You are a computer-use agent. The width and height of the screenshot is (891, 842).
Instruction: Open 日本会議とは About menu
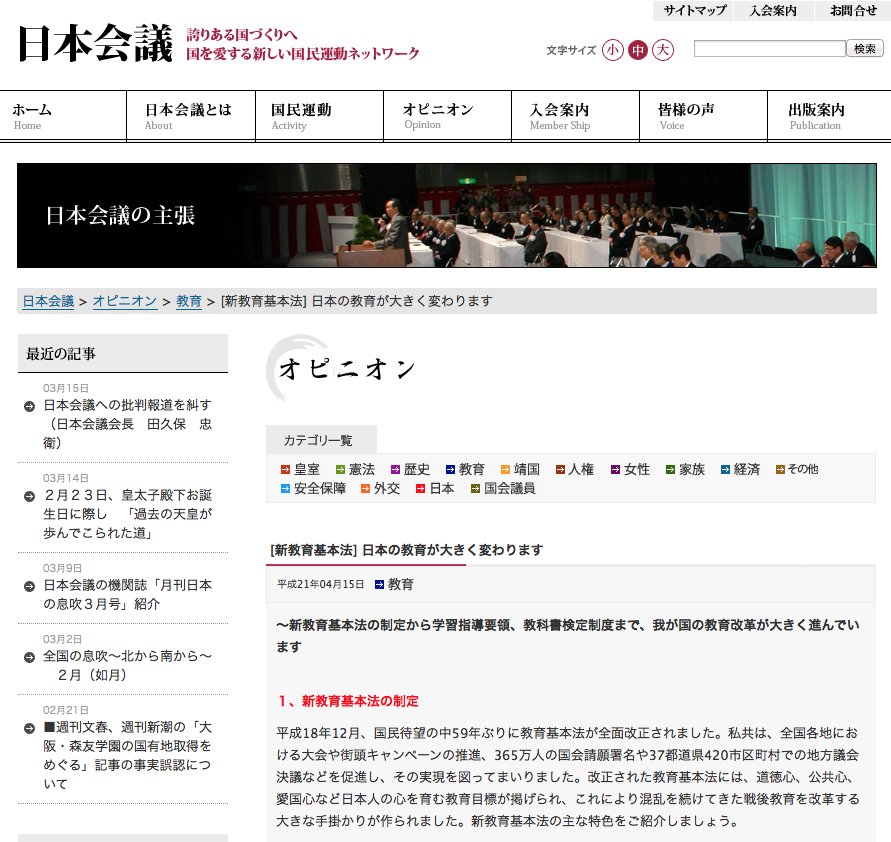pyautogui.click(x=191, y=116)
